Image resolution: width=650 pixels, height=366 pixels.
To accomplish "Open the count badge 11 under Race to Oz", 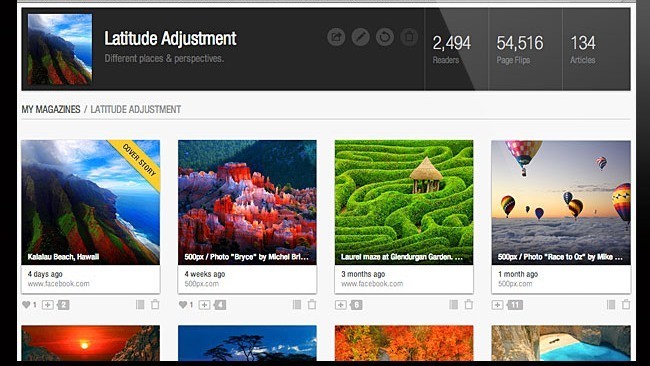I will pos(514,305).
